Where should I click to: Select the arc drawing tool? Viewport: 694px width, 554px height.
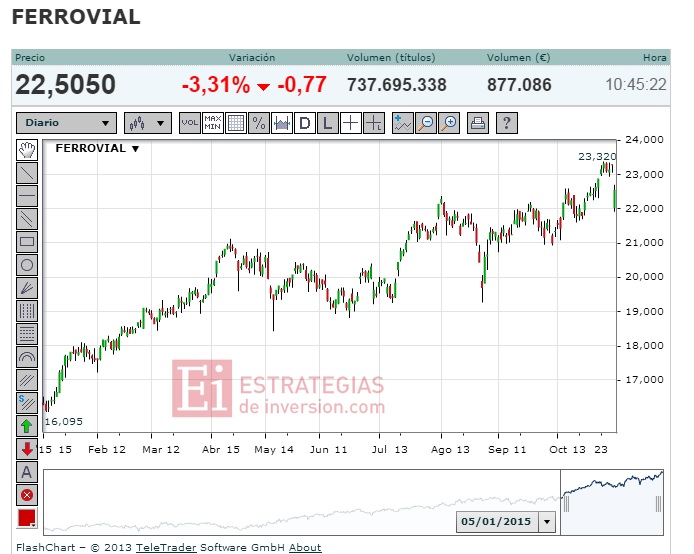[27, 357]
